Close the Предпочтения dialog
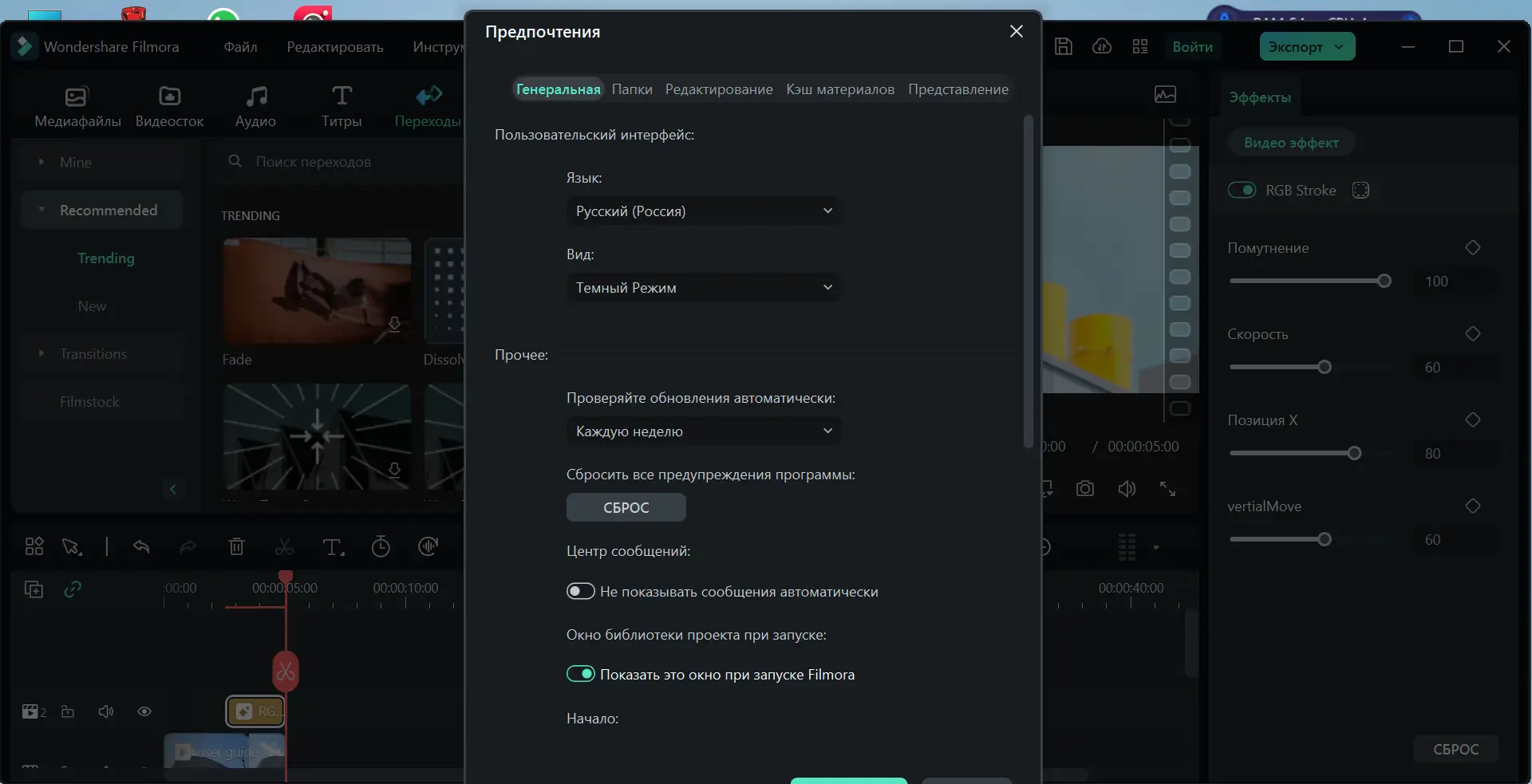Viewport: 1532px width, 784px height. tap(1016, 31)
